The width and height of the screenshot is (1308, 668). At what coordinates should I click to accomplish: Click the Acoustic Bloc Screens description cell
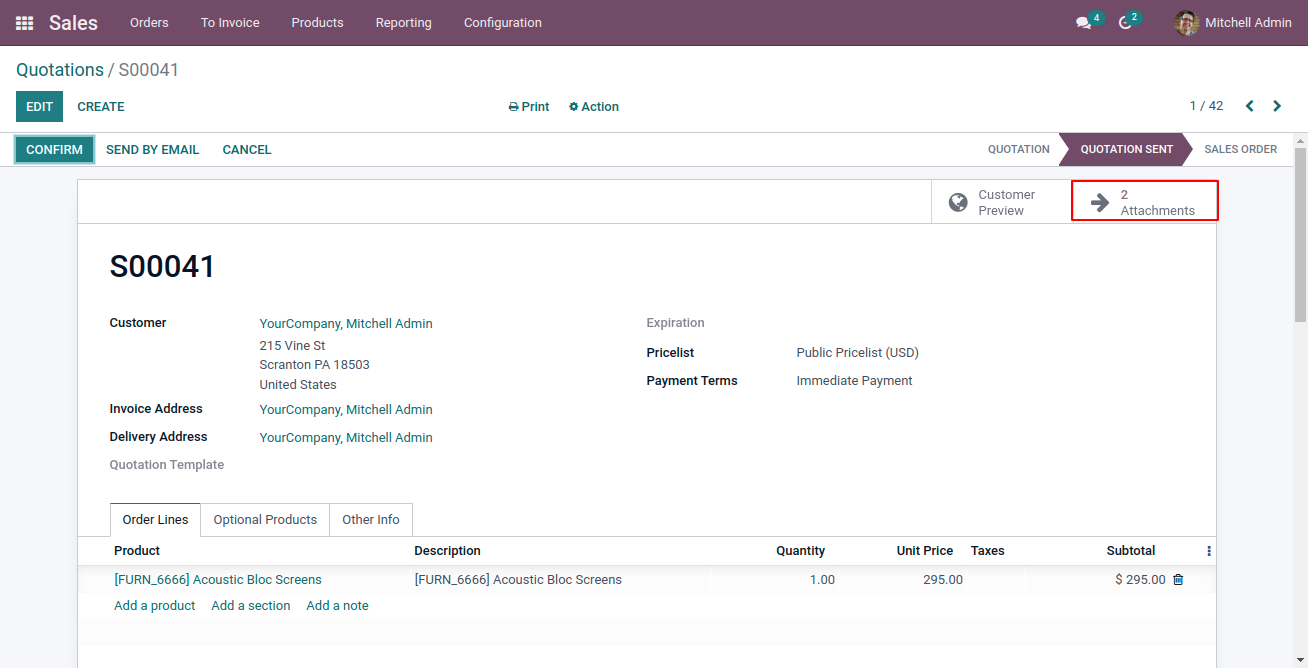tap(518, 580)
